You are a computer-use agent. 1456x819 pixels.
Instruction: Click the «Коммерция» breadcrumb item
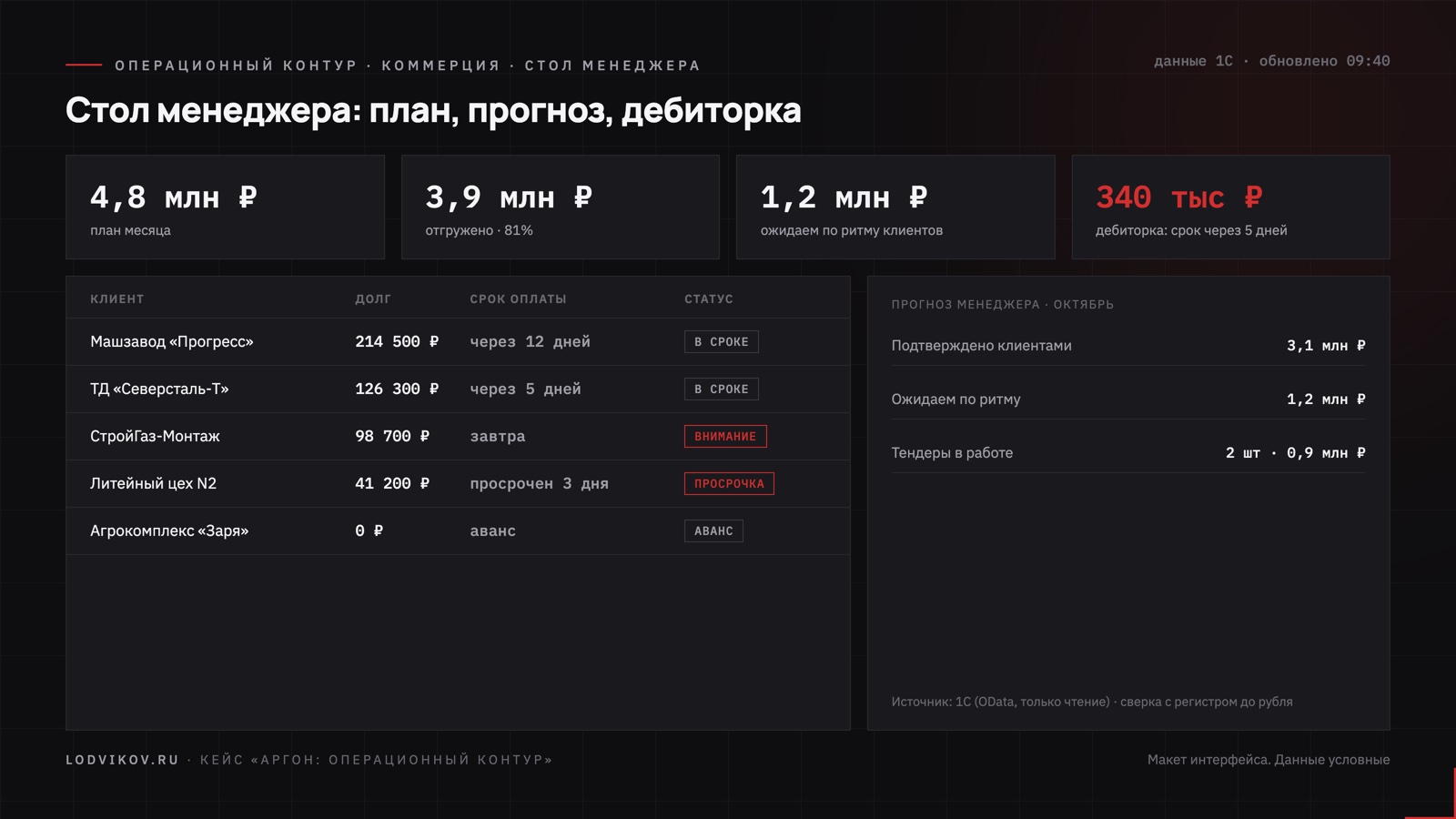440,66
